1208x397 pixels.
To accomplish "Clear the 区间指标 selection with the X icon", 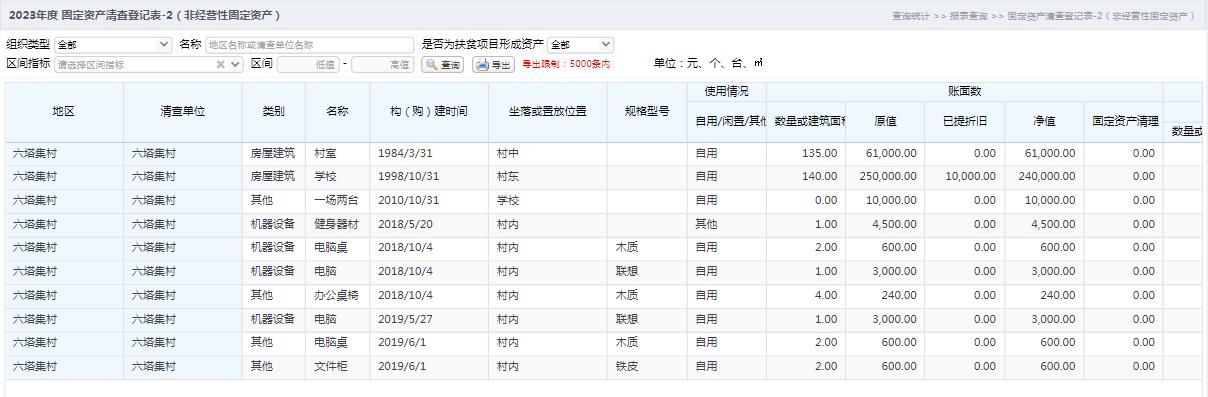I will (221, 64).
